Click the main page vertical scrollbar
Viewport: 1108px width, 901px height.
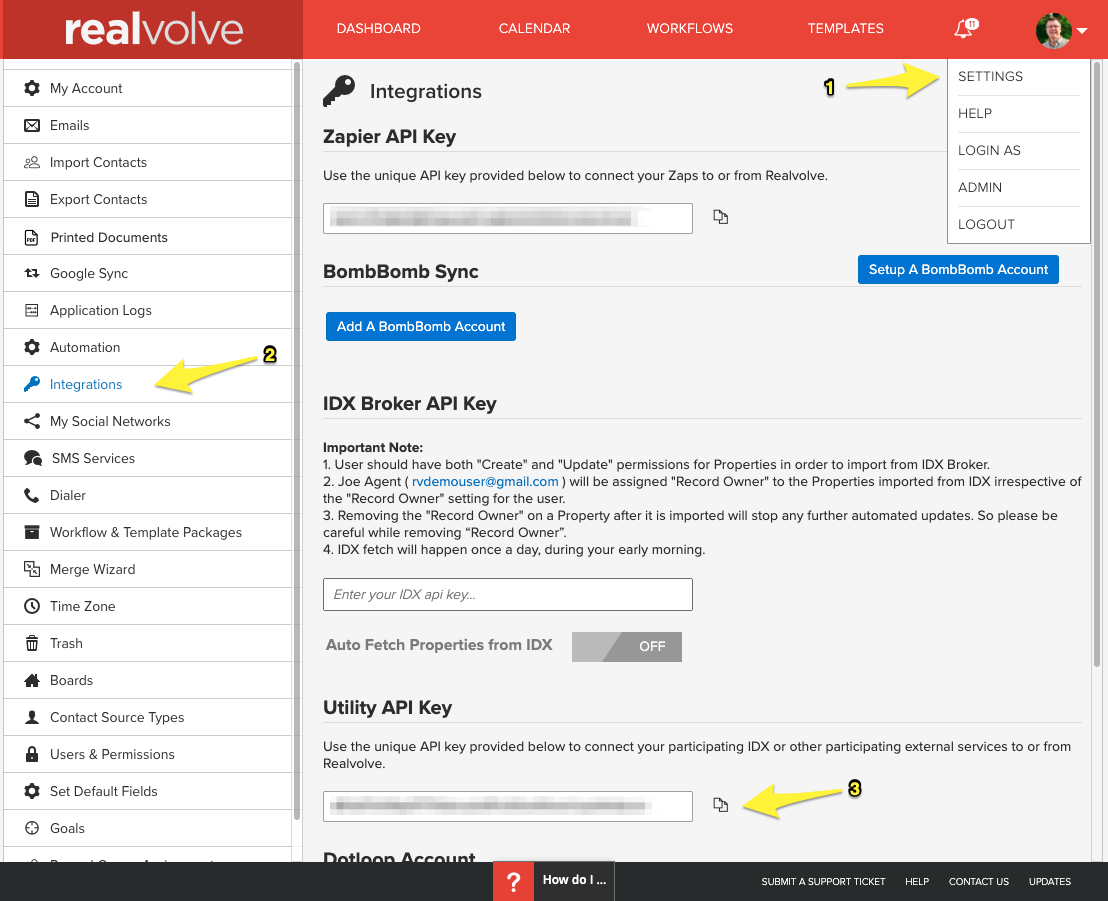coord(1097,364)
